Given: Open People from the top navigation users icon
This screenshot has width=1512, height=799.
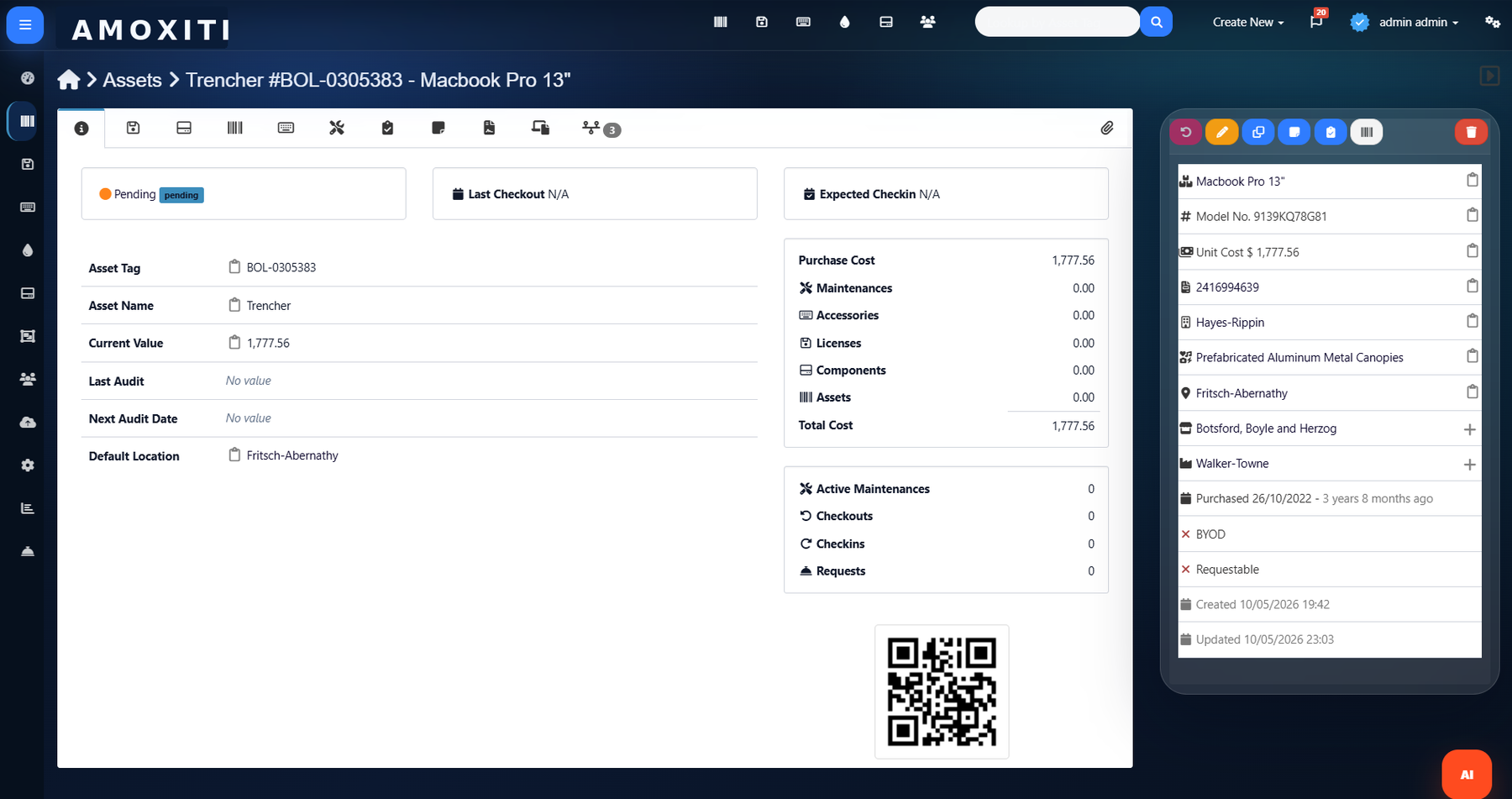Looking at the screenshot, I should (927, 22).
